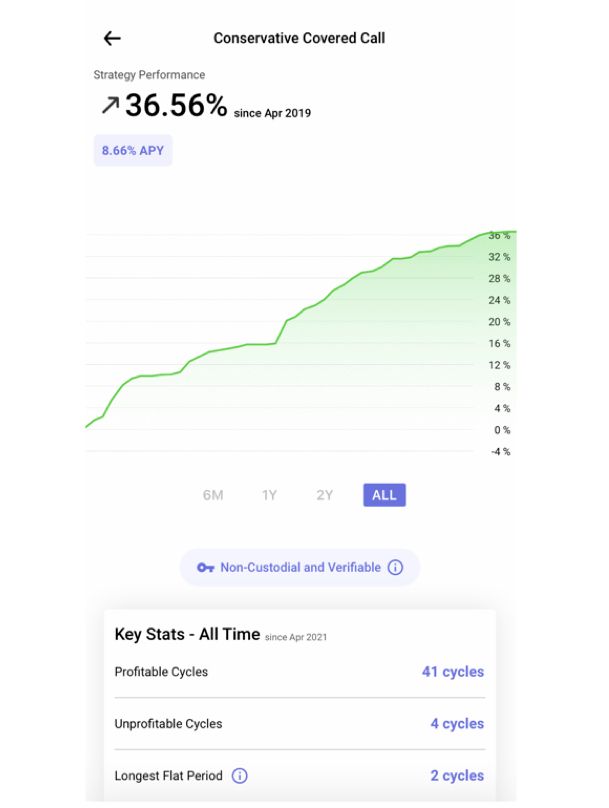Click the flat section of the chart line near 16%

261,344
